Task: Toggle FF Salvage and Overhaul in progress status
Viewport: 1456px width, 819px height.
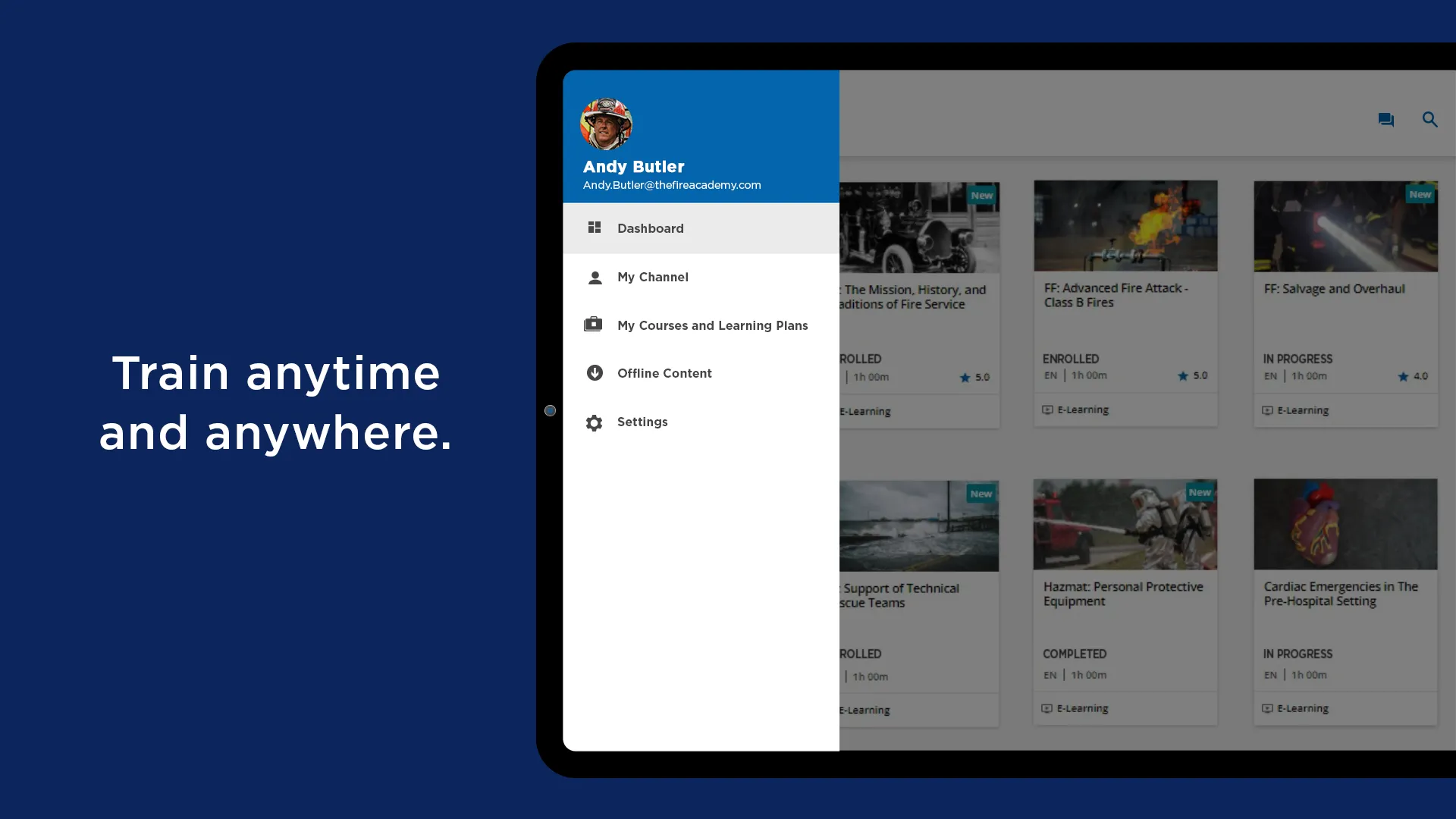Action: click(x=1298, y=358)
